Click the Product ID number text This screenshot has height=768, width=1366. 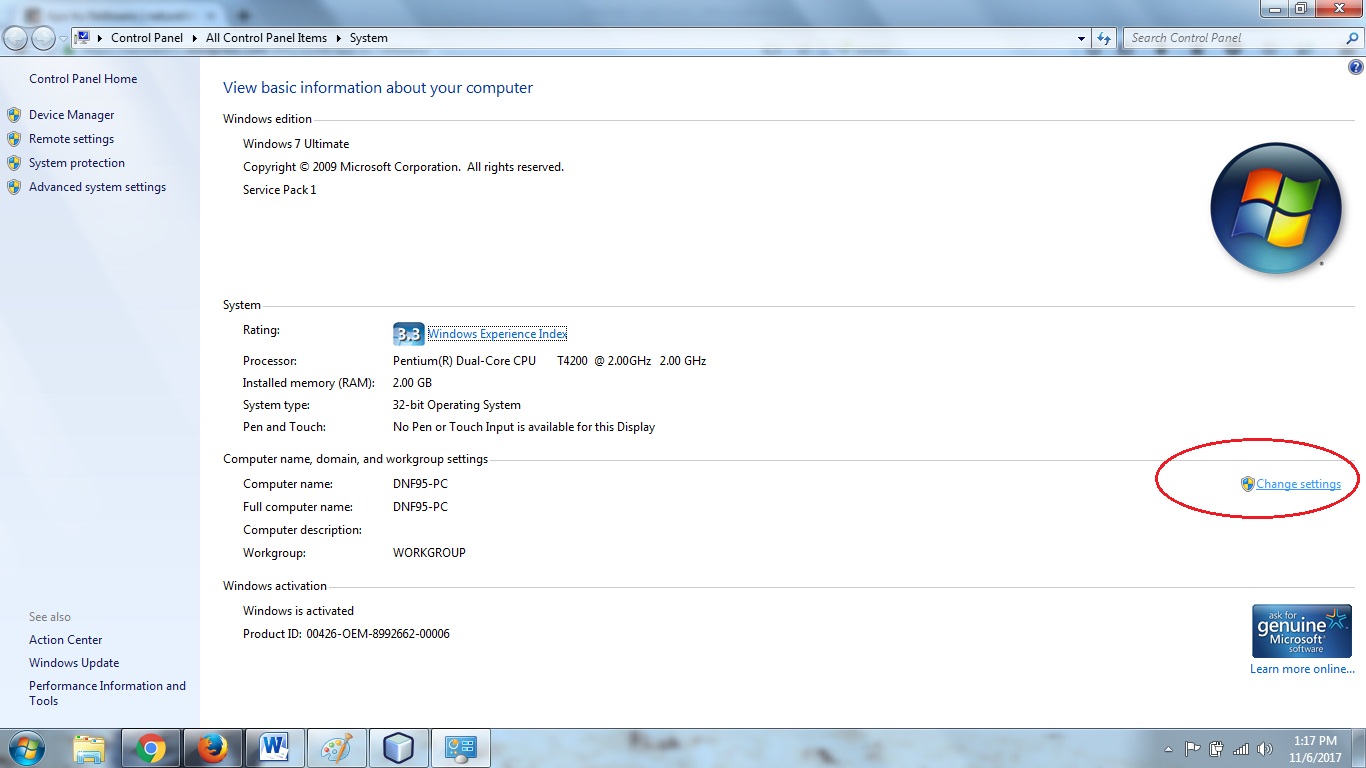click(378, 634)
